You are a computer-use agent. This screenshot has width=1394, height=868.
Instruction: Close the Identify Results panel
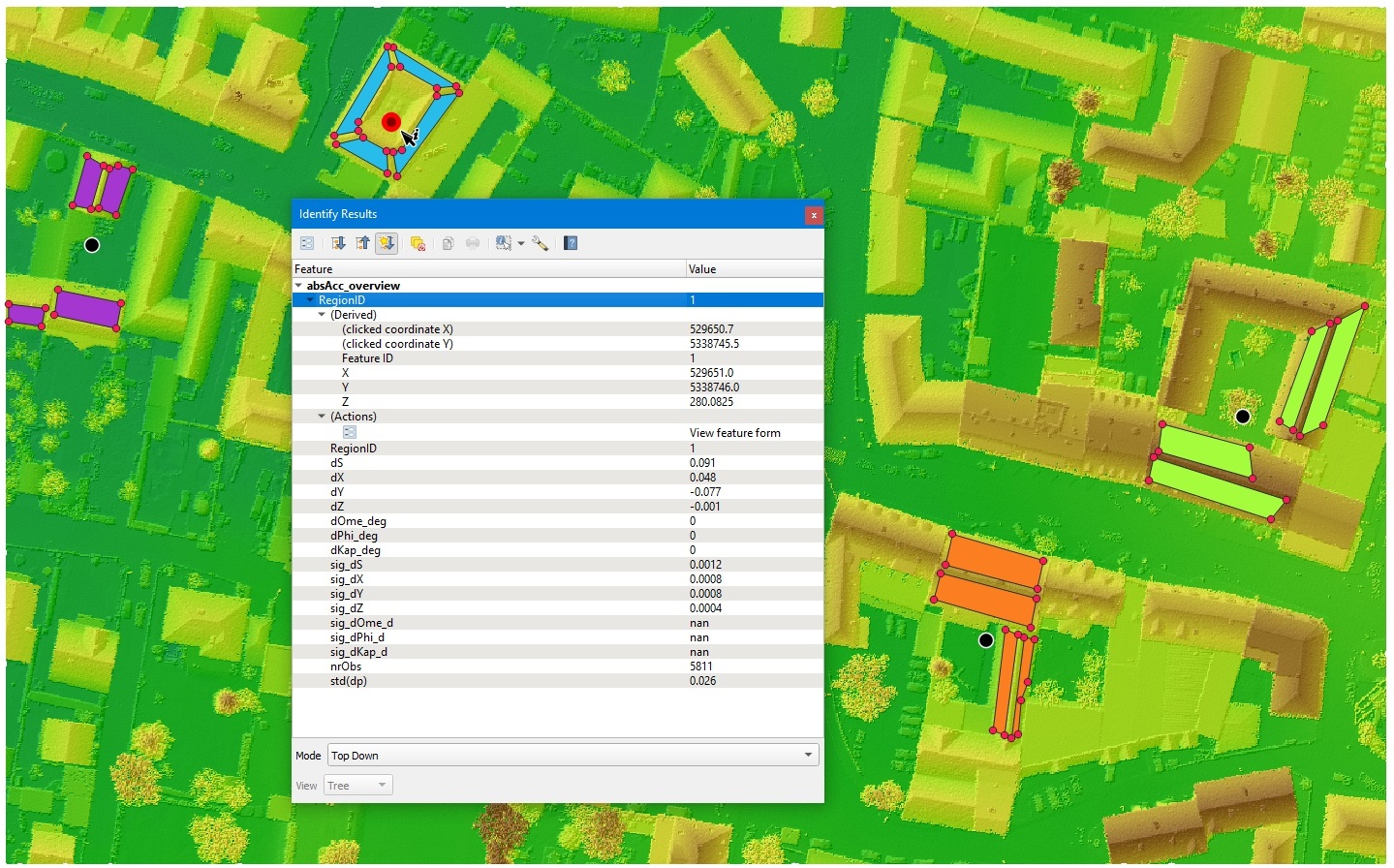pyautogui.click(x=814, y=215)
